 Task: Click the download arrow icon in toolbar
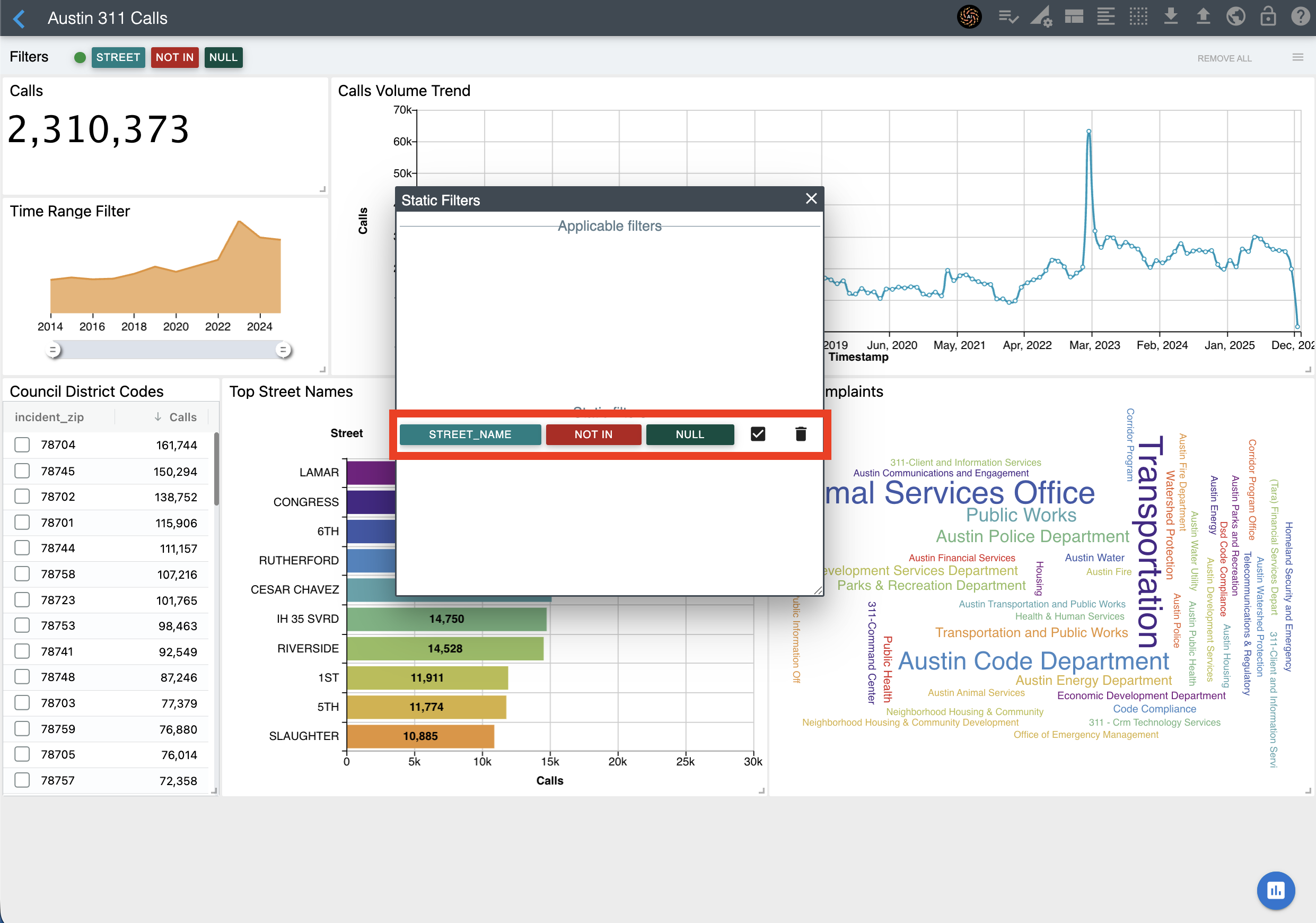click(1171, 17)
